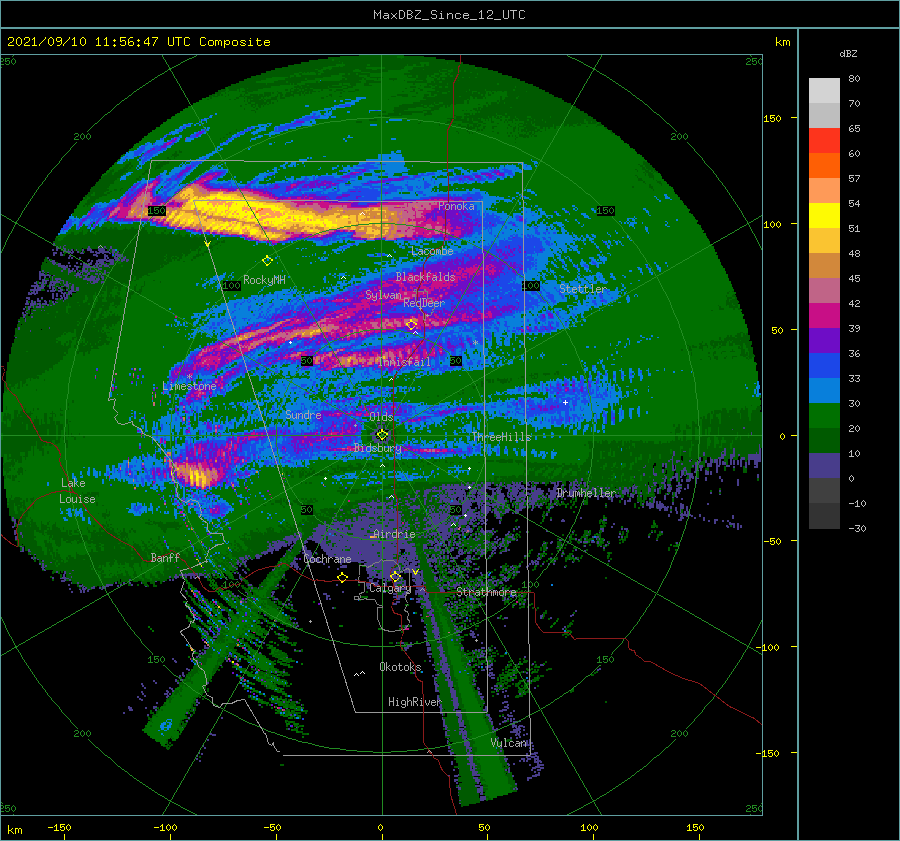This screenshot has width=900, height=841.
Task: Select the Blackfalds label on the map
Action: tap(425, 277)
